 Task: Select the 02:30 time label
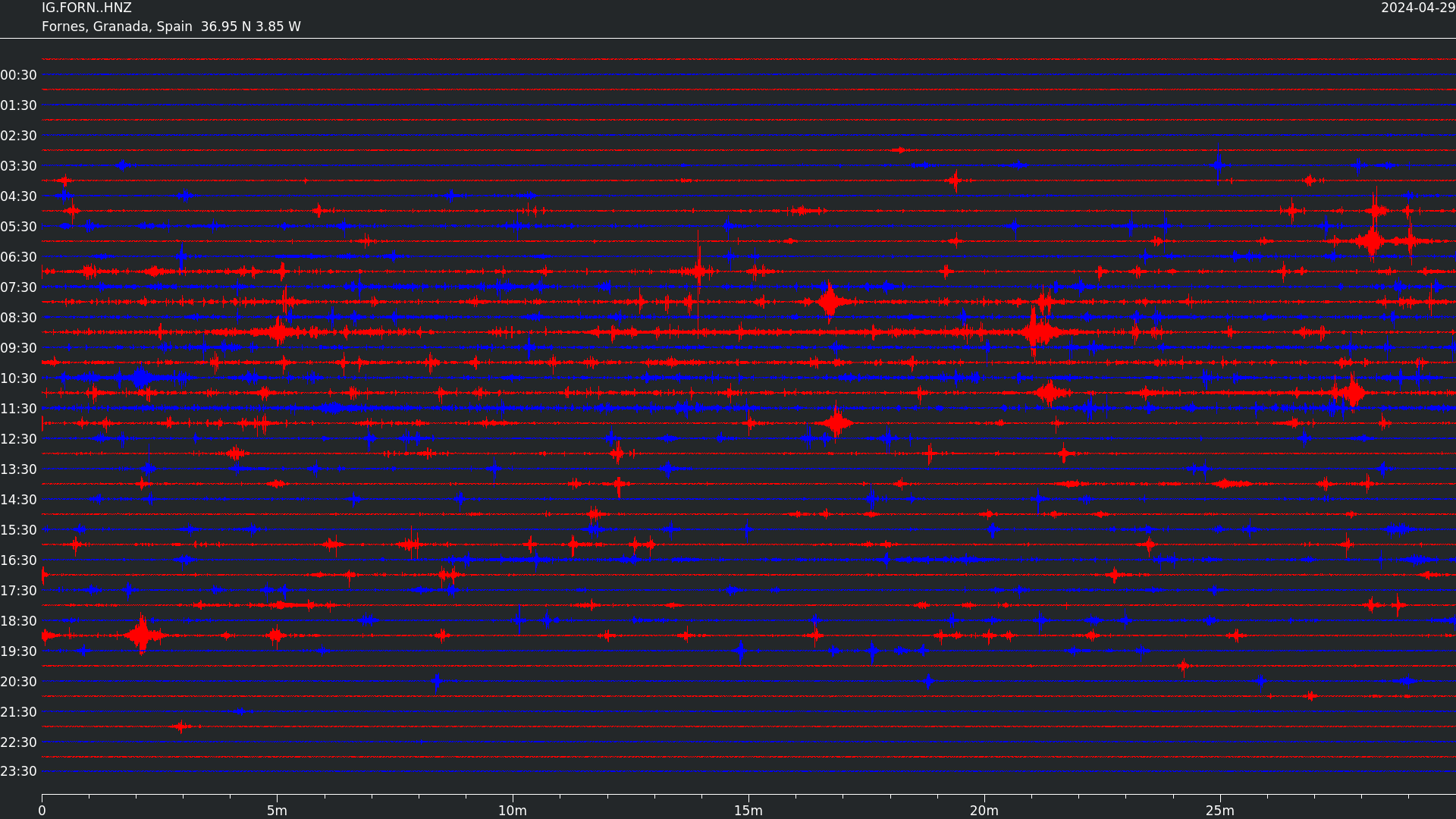19,136
